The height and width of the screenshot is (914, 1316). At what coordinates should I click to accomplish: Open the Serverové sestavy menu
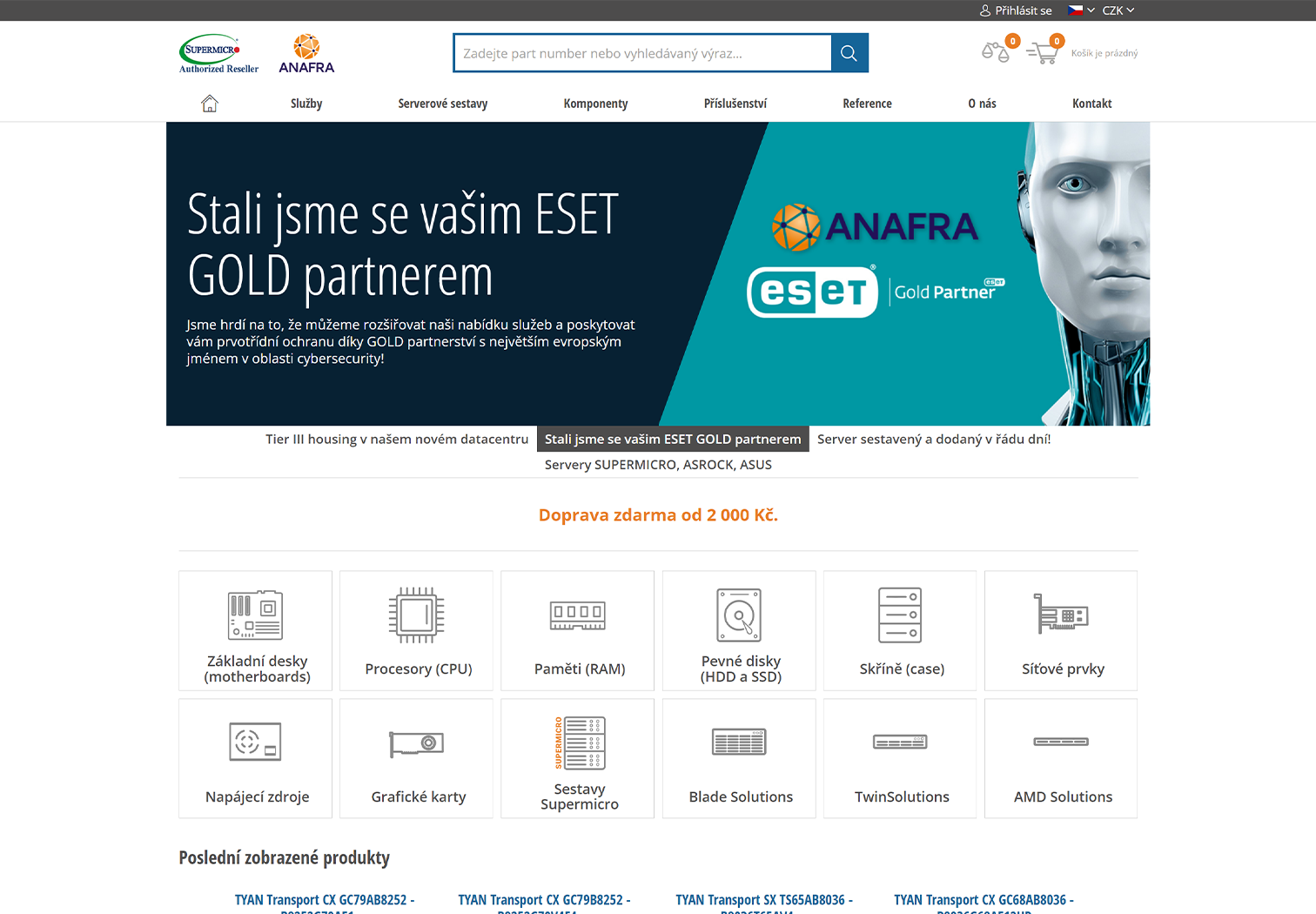pyautogui.click(x=442, y=104)
